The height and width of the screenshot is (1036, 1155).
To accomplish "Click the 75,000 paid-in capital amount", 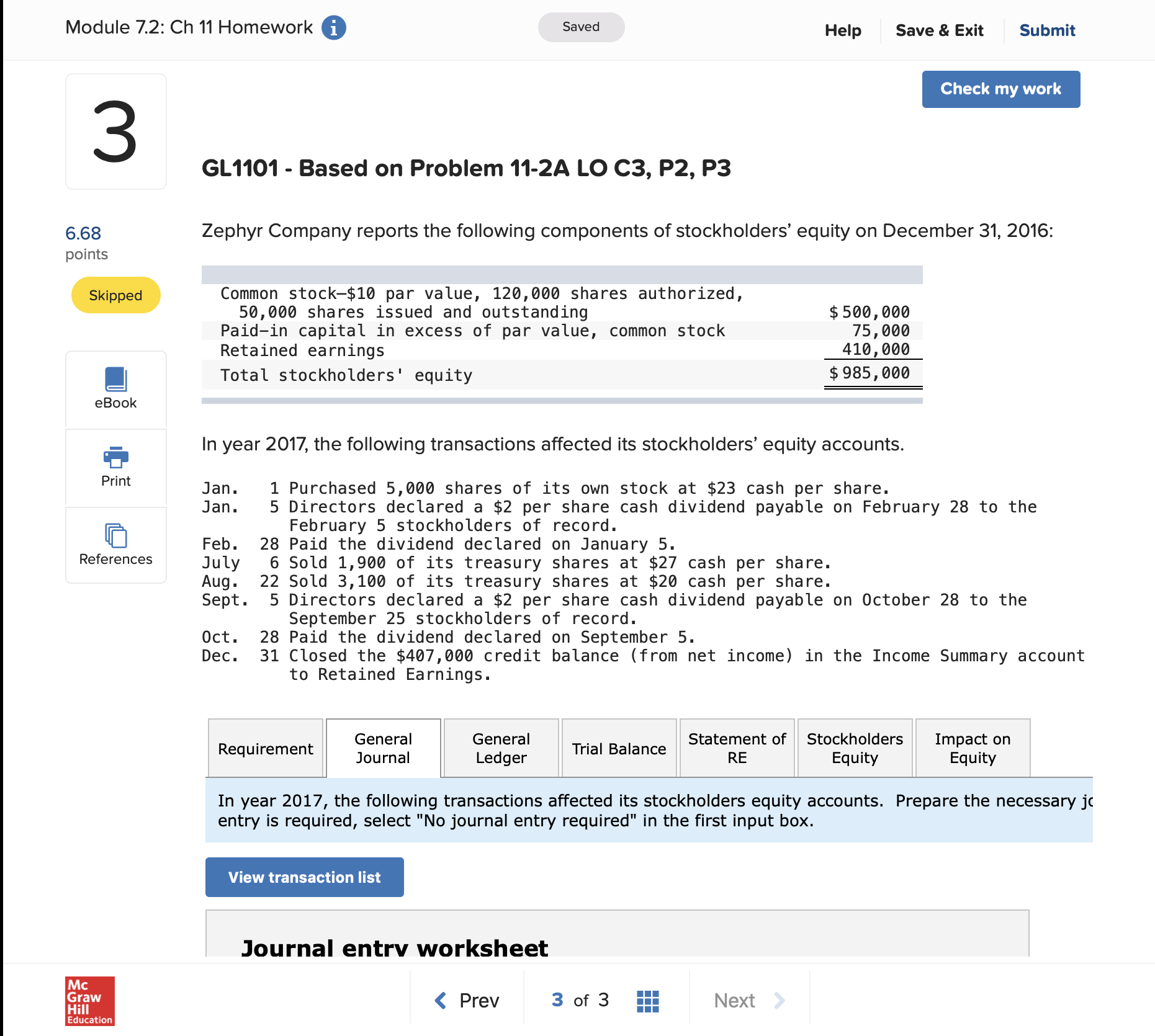I will [x=881, y=331].
